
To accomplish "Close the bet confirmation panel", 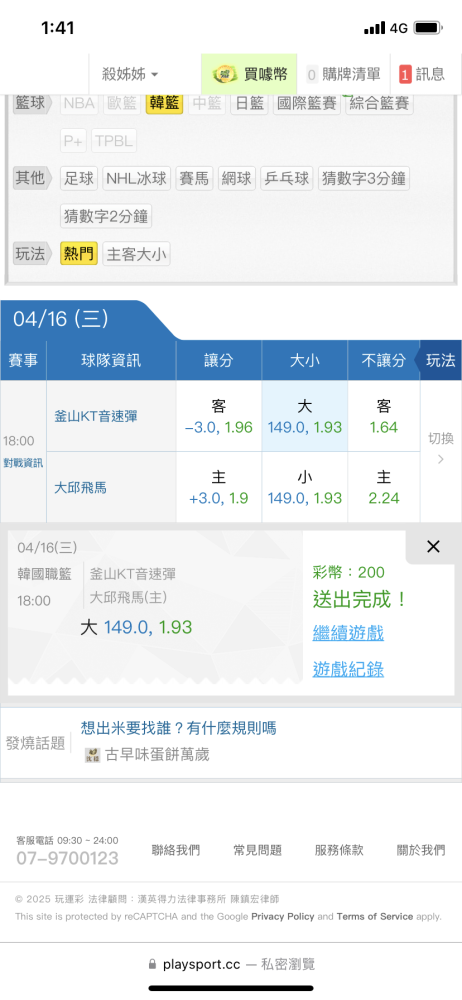I will (x=433, y=547).
